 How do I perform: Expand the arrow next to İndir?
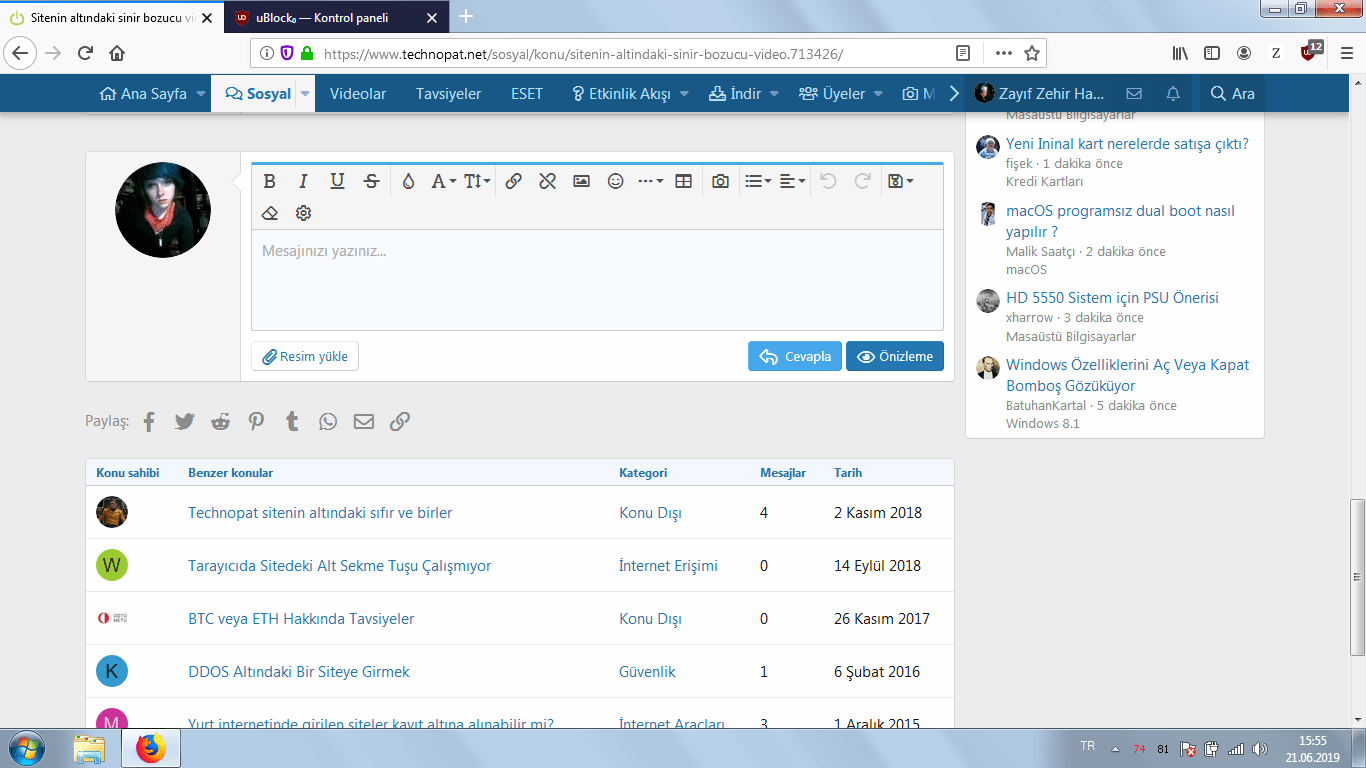(773, 94)
